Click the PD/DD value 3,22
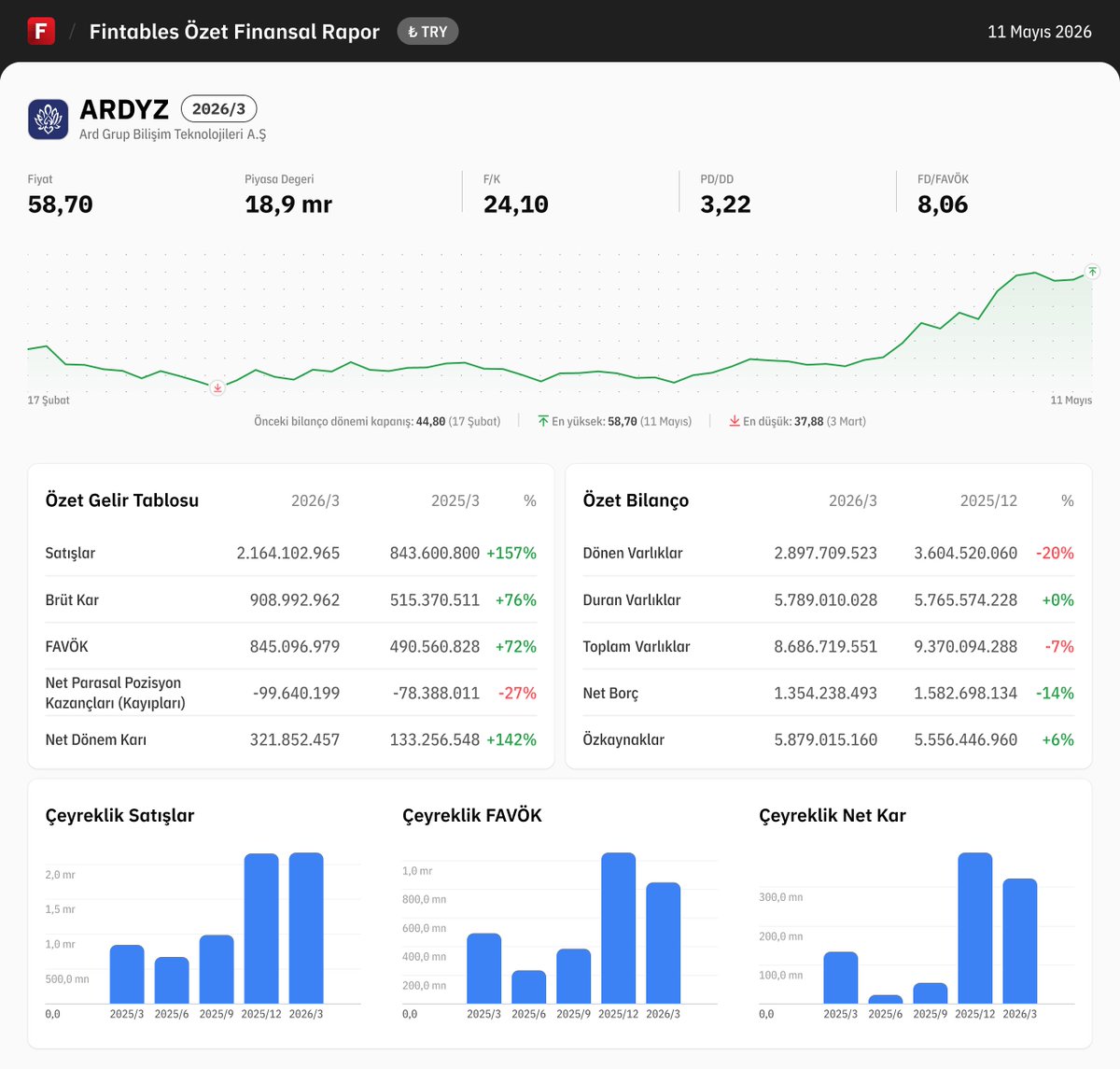This screenshot has height=1069, width=1120. point(726,204)
